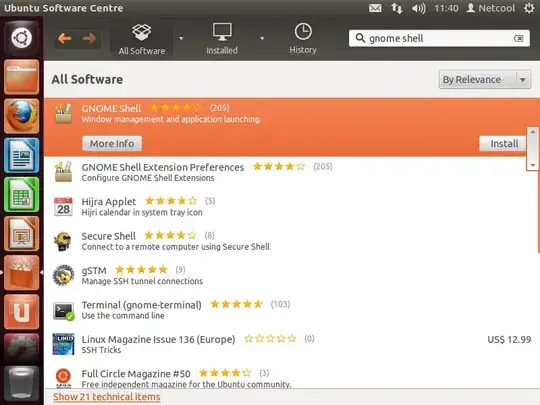The height and width of the screenshot is (405, 540).
Task: Click the Hijra Applet calendar icon
Action: coord(63,207)
